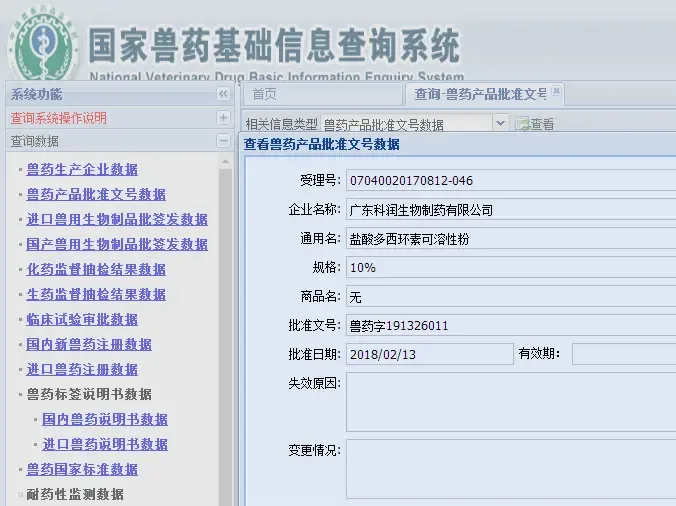Viewport: 676px width, 506px height.
Task: Click the 查看兽药产品批准文号数据 dialog title
Action: pos(322,144)
